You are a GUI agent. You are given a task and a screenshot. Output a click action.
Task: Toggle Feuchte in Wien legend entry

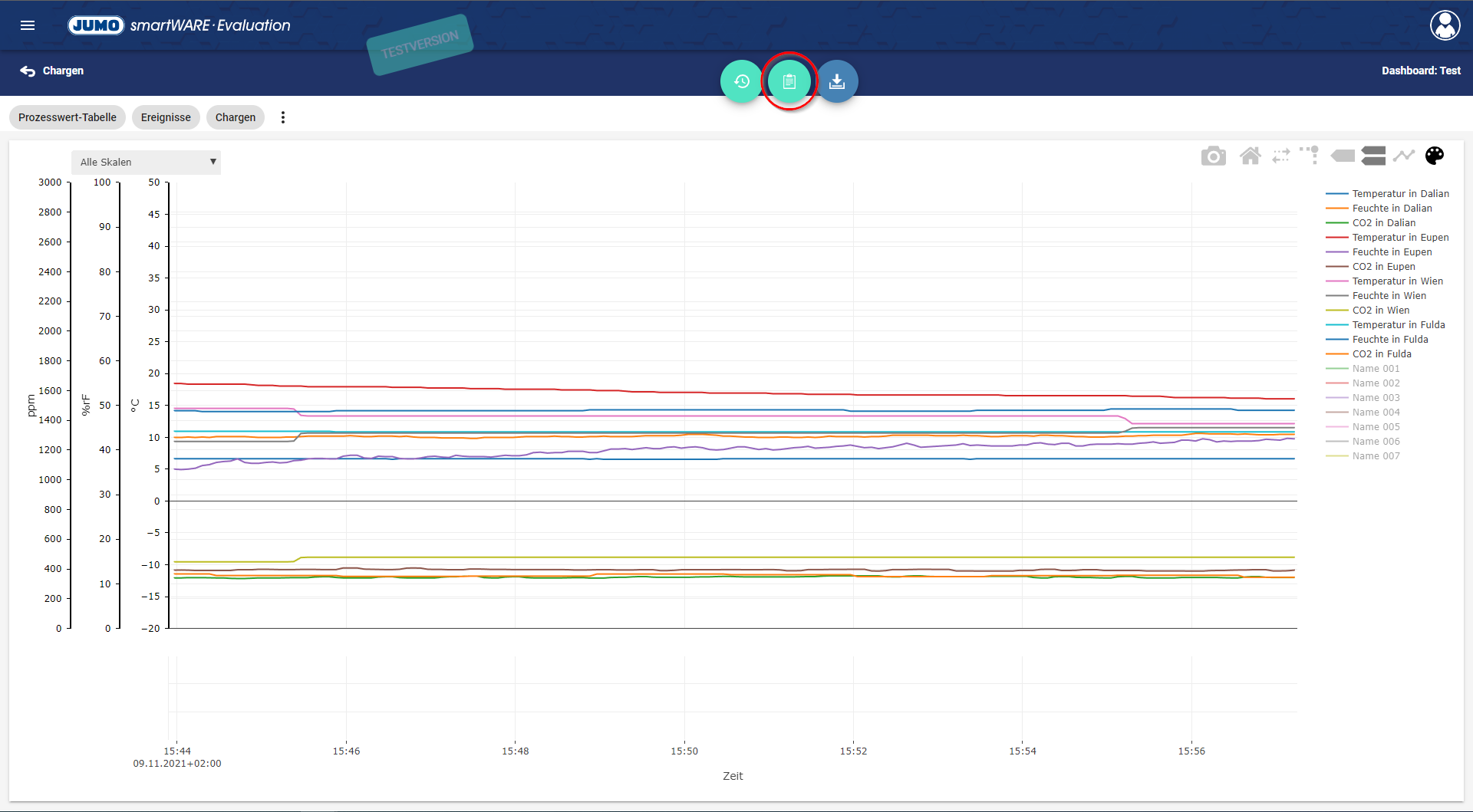coord(1389,296)
